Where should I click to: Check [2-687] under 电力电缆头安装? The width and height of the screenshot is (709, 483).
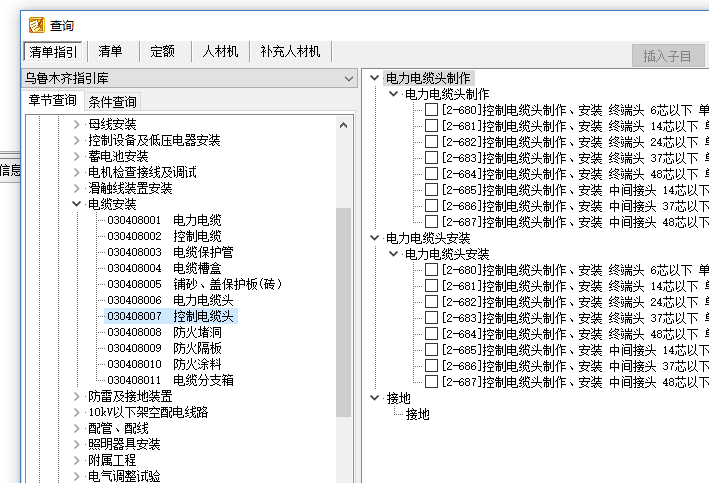[432, 382]
